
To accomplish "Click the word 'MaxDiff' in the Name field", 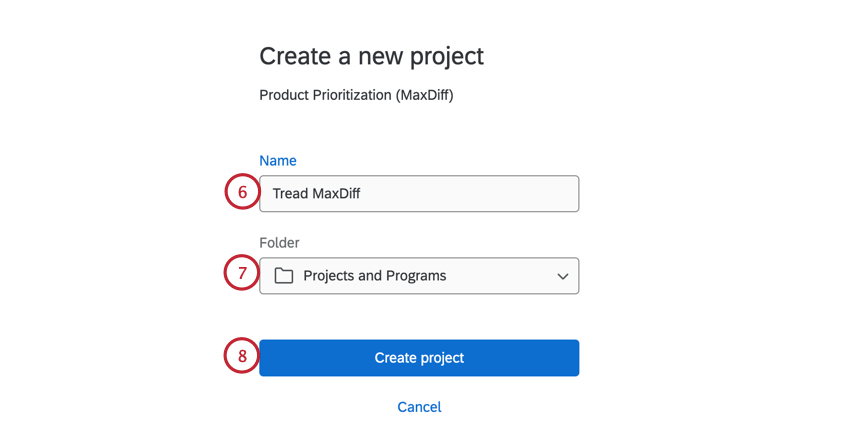I will point(336,194).
